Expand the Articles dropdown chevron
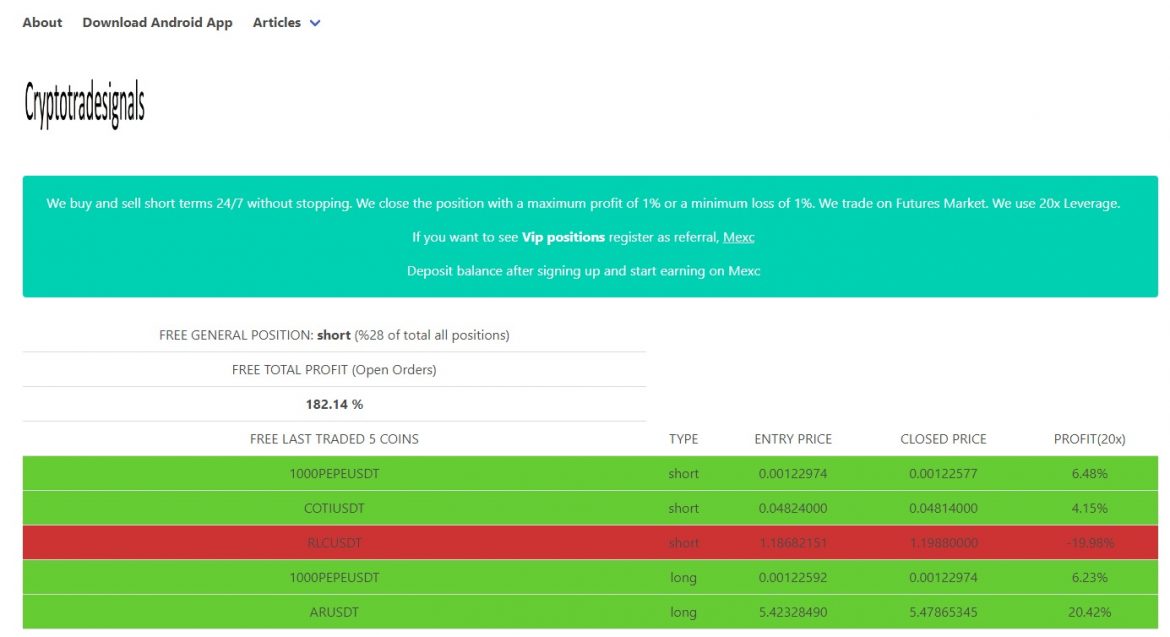Screen dimensions: 1170x637 [x=315, y=23]
